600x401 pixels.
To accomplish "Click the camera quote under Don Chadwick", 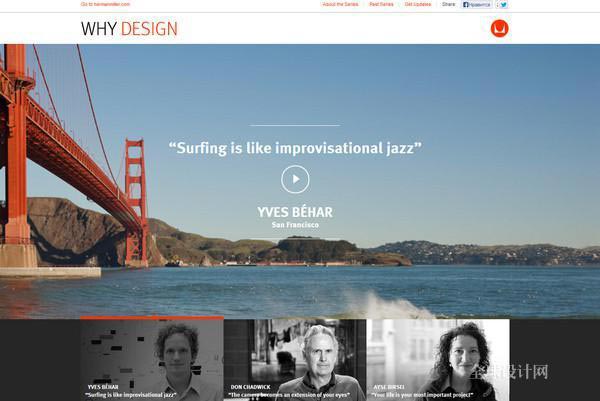I will pyautogui.click(x=289, y=394).
